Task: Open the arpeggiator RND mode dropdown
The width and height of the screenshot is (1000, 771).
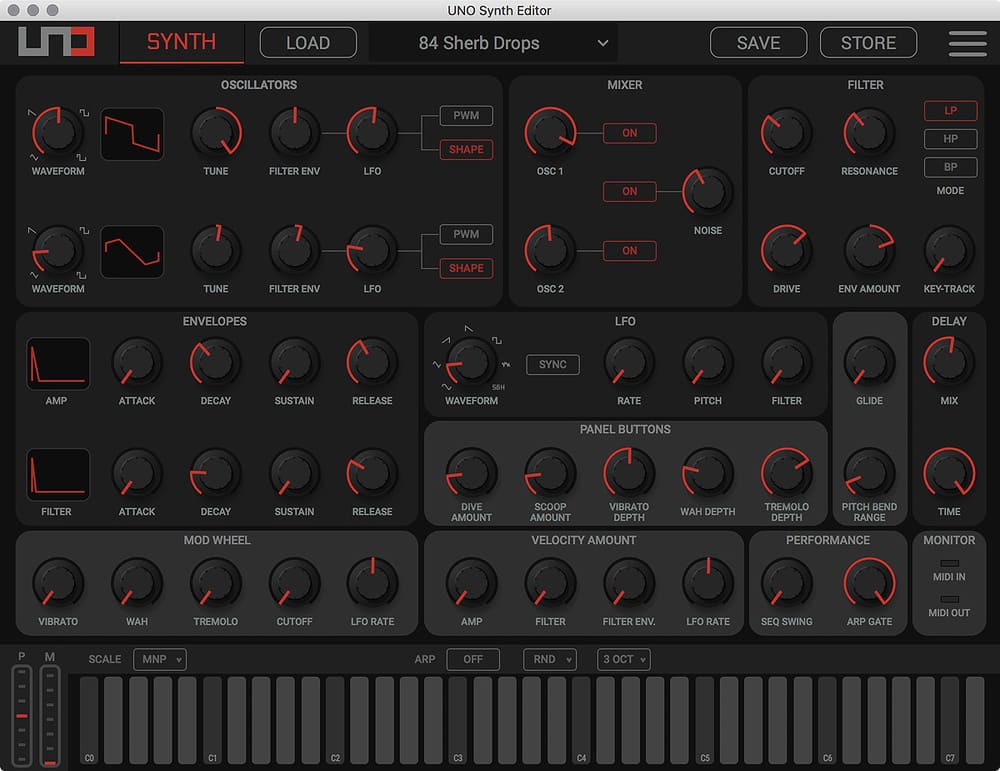Action: click(550, 659)
